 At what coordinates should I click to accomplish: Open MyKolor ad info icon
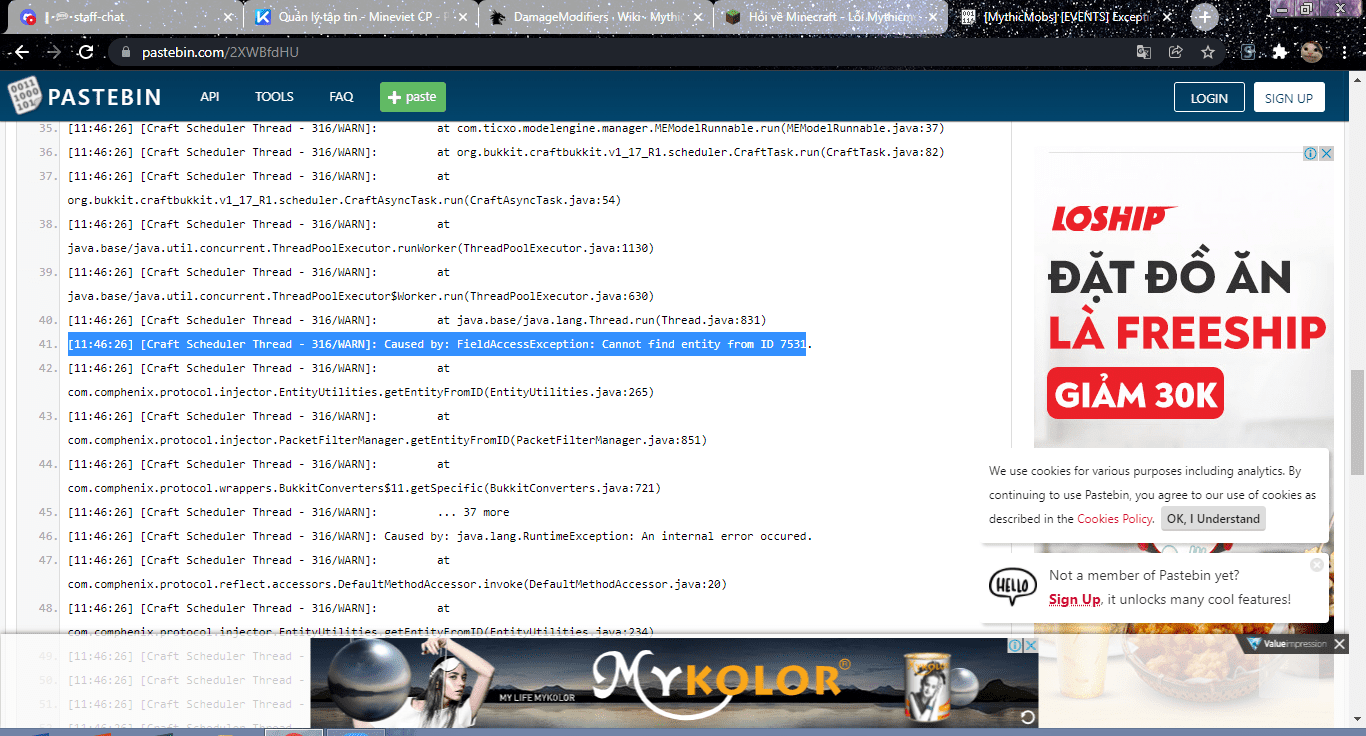click(x=1016, y=646)
